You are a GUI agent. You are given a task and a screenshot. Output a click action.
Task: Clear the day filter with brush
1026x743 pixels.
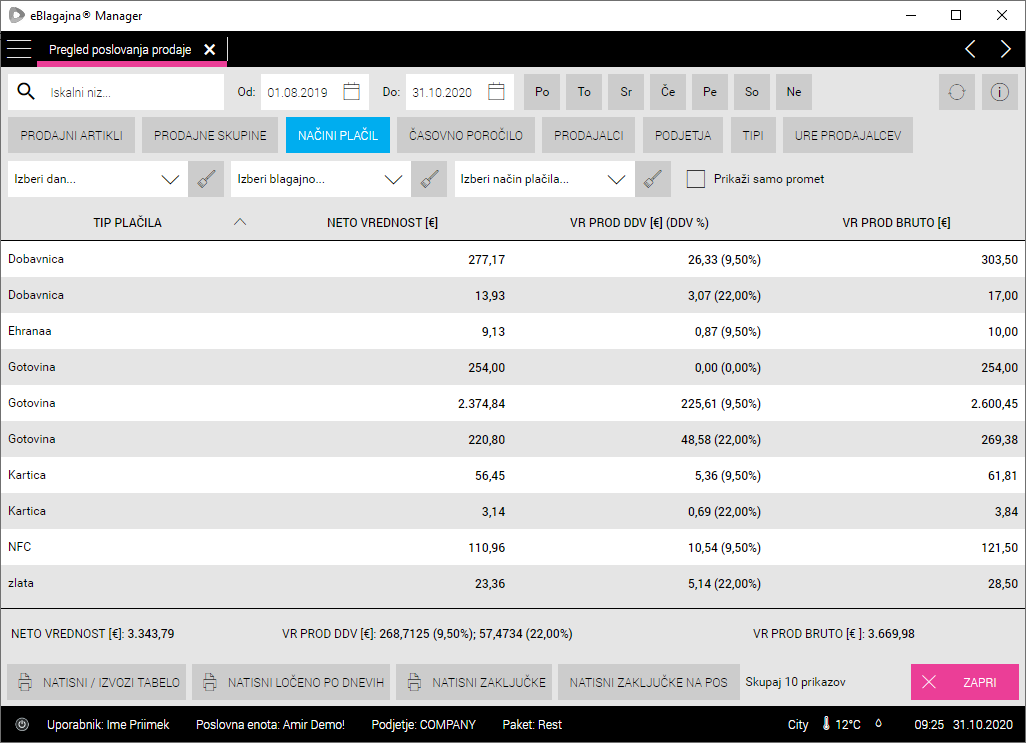click(206, 179)
